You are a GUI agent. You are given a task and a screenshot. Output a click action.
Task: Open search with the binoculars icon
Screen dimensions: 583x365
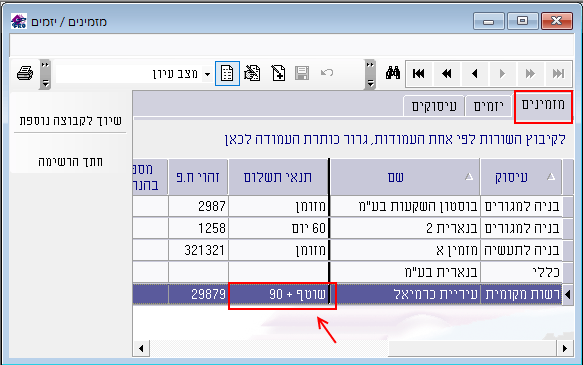click(x=393, y=73)
